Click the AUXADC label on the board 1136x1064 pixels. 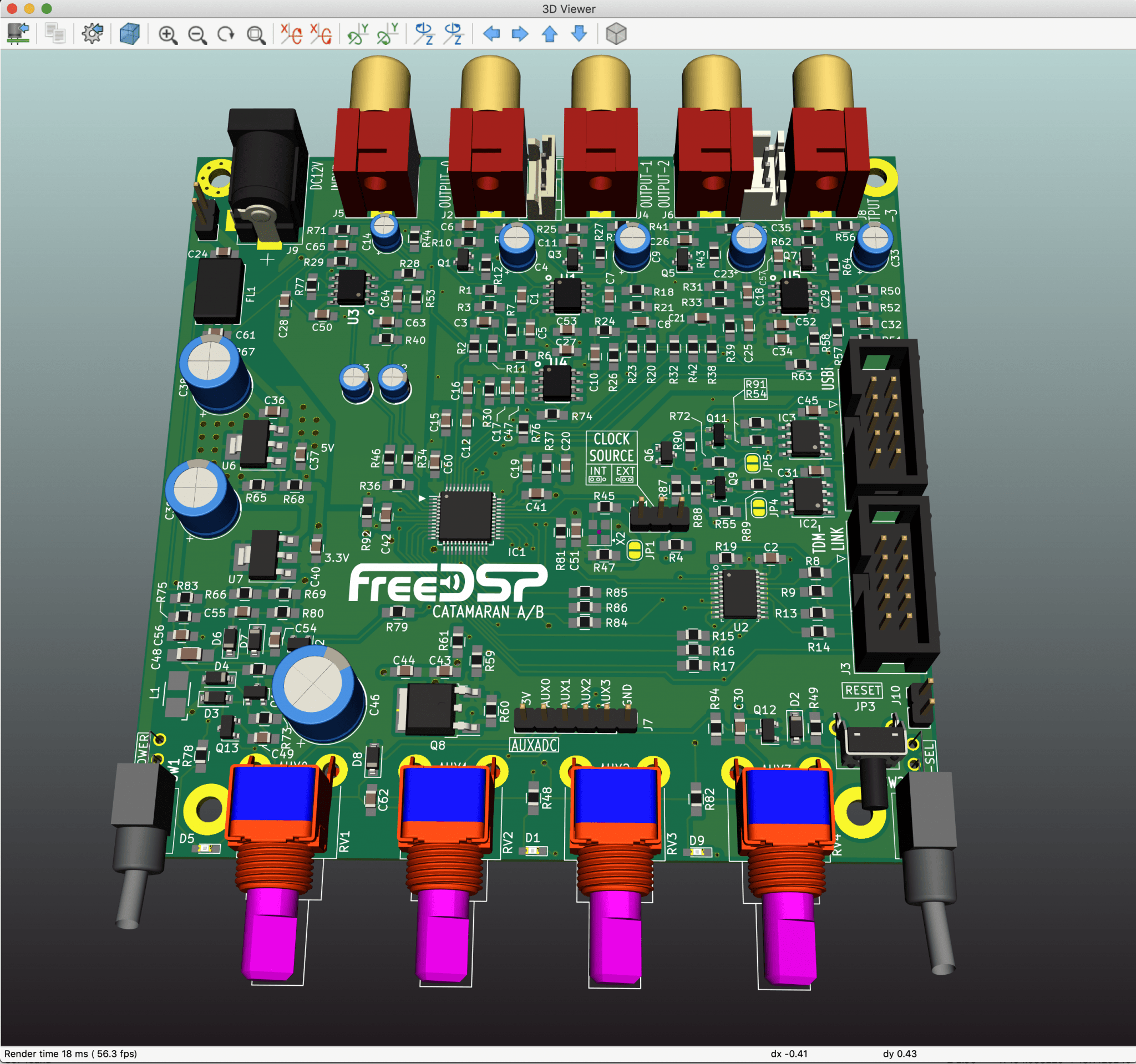click(534, 745)
